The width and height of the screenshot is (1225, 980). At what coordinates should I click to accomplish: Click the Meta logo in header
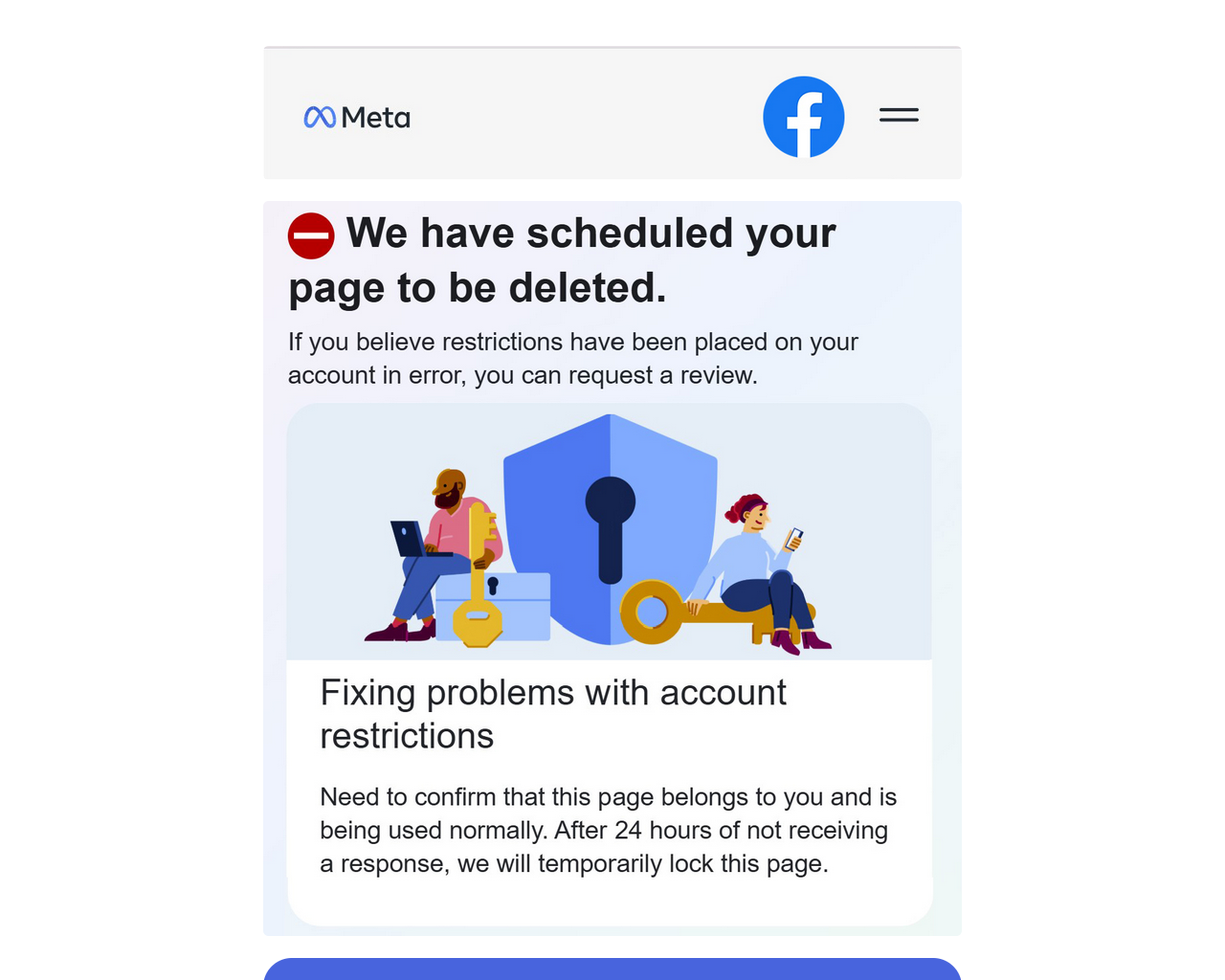point(357,117)
